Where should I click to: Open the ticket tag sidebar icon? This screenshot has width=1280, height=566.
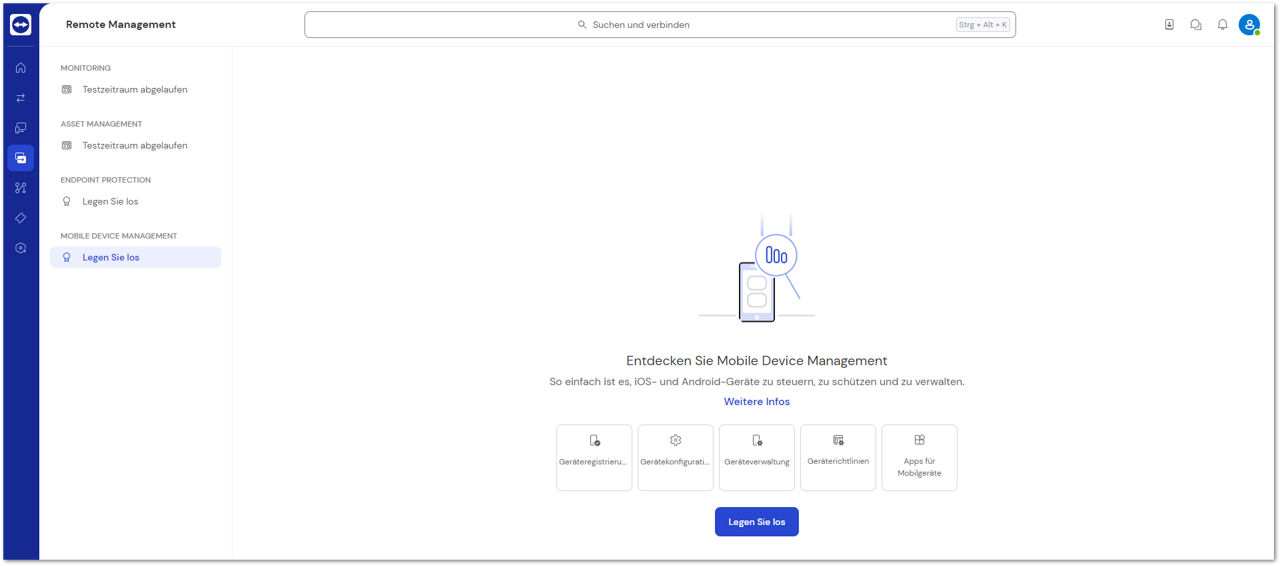point(20,218)
